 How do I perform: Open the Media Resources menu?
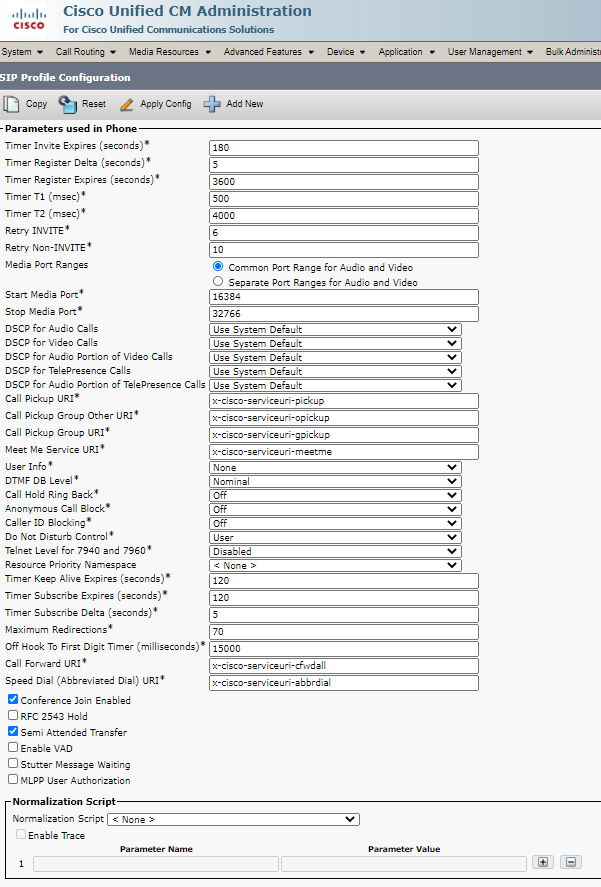pos(168,52)
